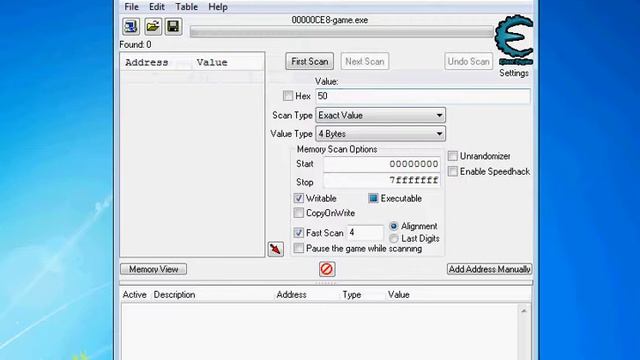Enable the CopyOnWrite checkbox

click(x=298, y=213)
